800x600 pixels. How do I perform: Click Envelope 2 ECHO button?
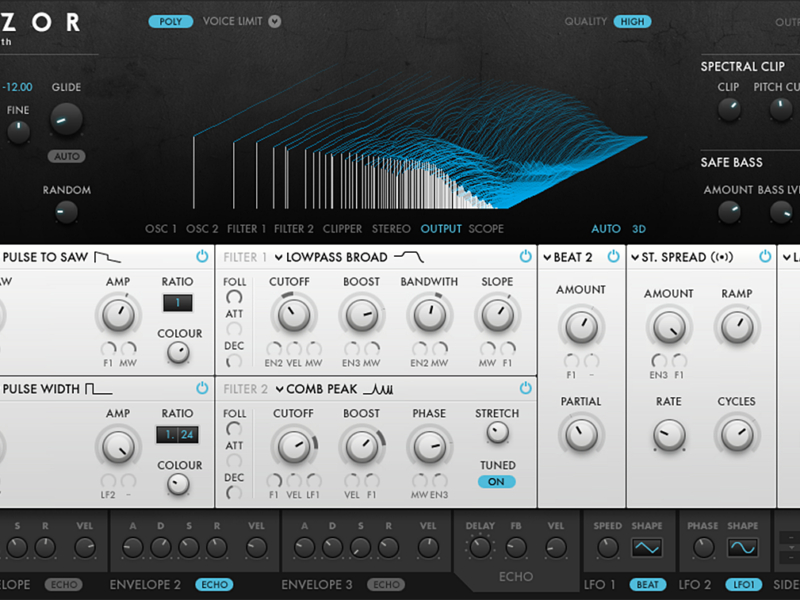214,585
